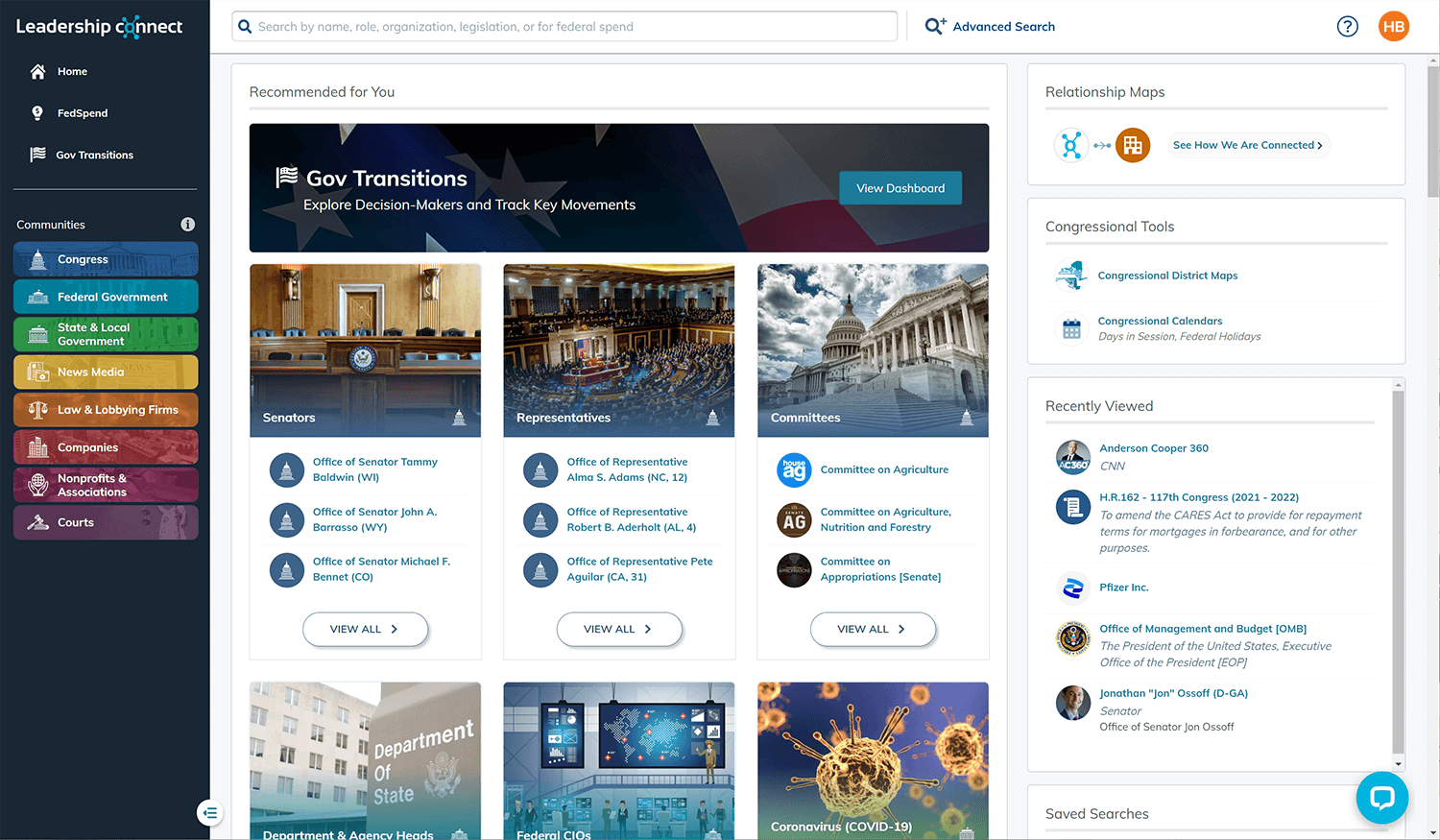
Task: Open the News Media community
Action: tap(106, 372)
